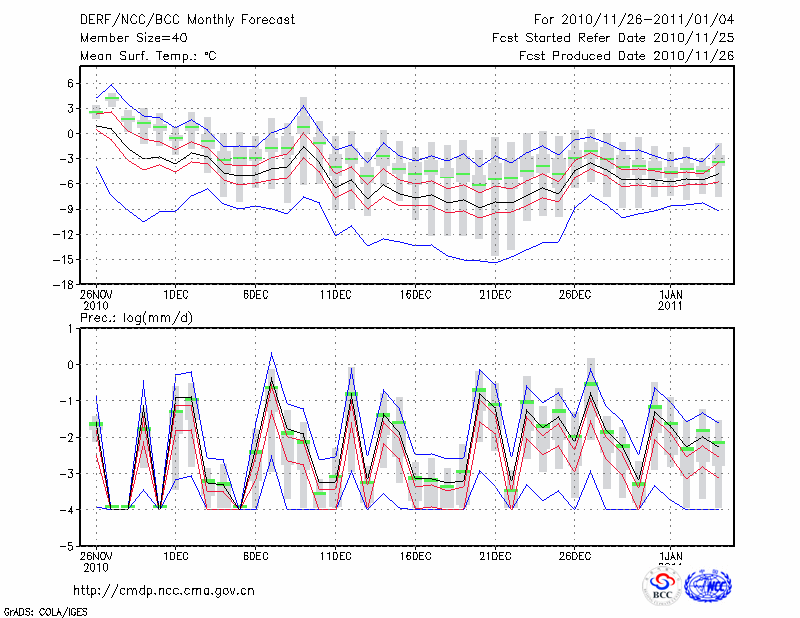Viewport: 800px width, 618px height.
Task: Click the Member Size=40 label
Action: (x=126, y=37)
